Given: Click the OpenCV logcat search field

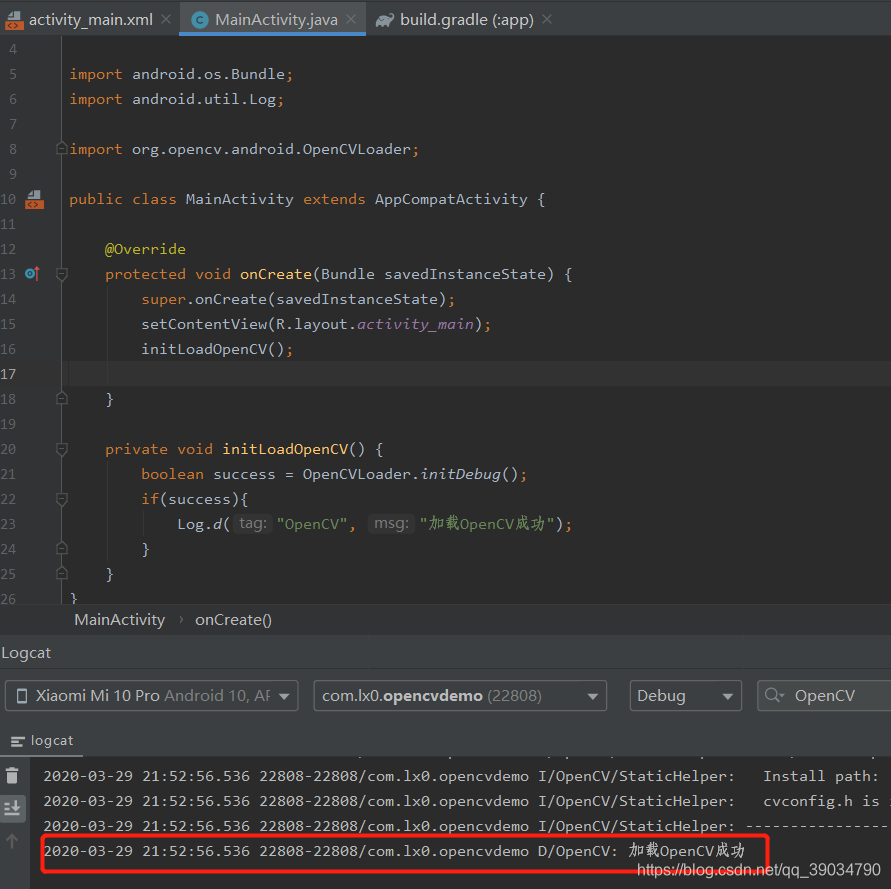Looking at the screenshot, I should 825,696.
